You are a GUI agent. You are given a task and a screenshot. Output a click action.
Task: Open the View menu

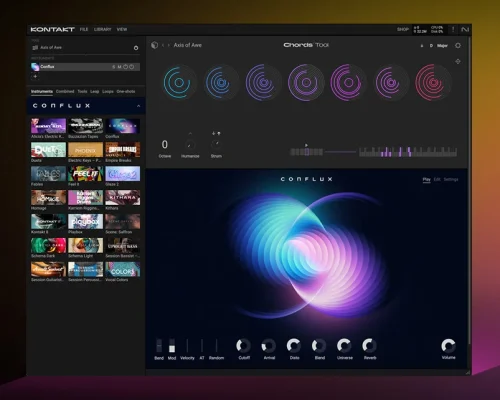[x=122, y=29]
